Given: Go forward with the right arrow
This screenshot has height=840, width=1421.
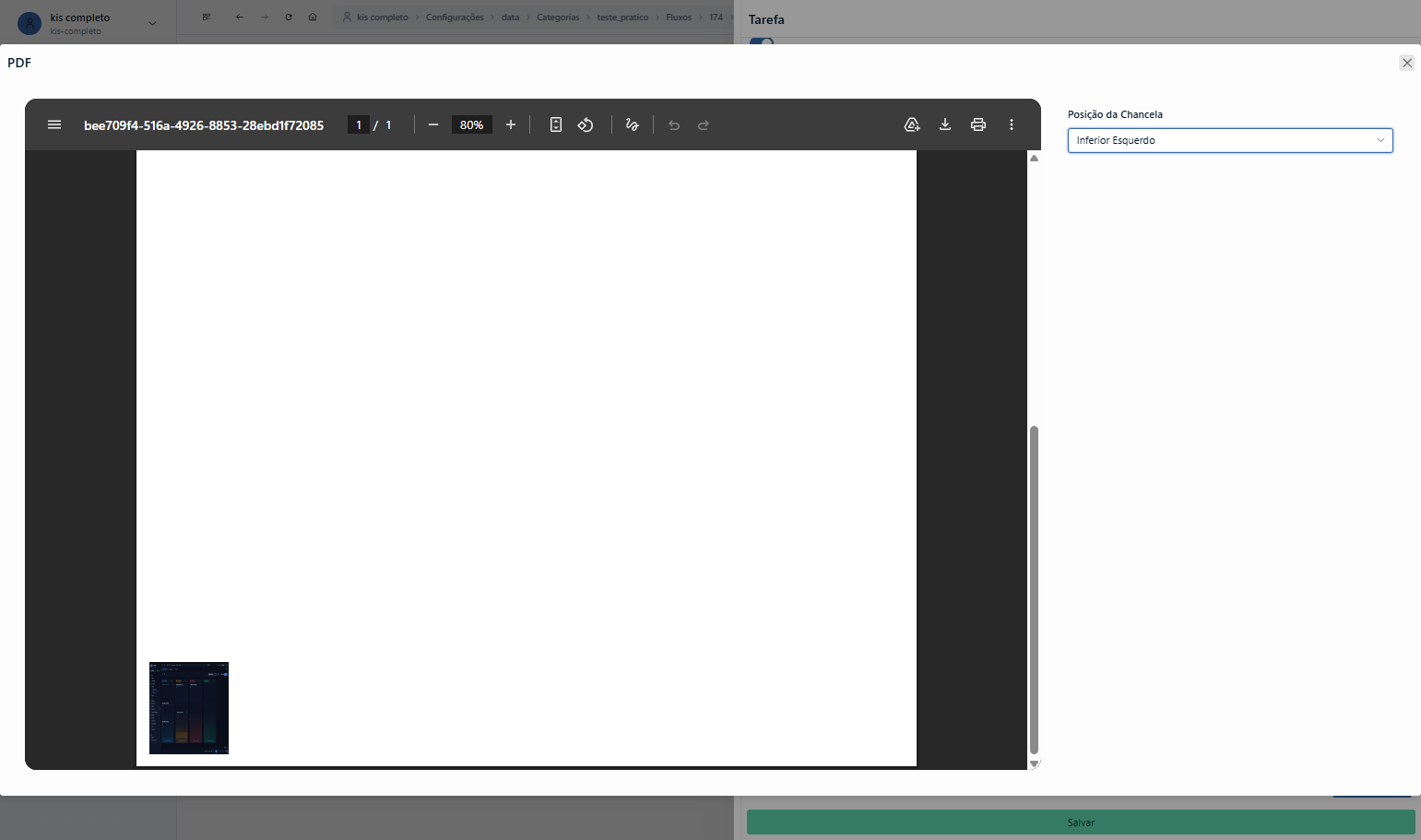Looking at the screenshot, I should coord(265,17).
